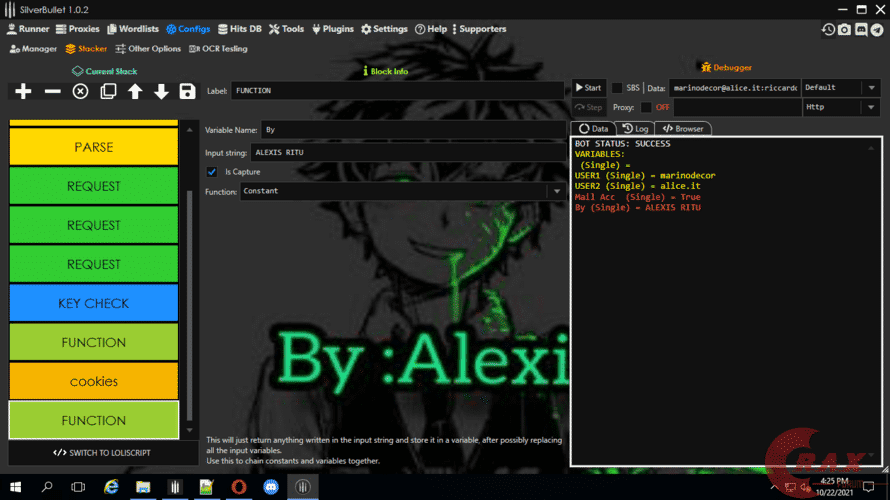Switch to the debugger Log tab
Screen dimensions: 890x500
(635, 129)
